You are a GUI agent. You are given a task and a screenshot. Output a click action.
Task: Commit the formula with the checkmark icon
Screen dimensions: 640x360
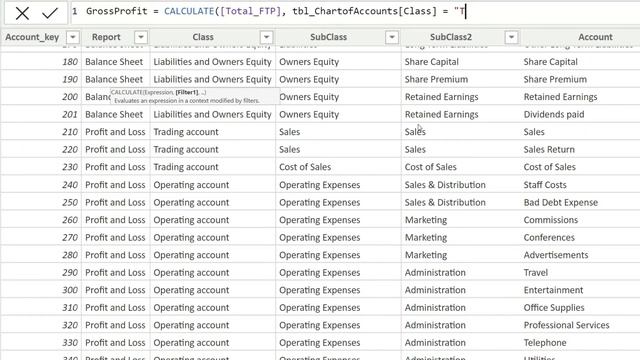pos(50,13)
